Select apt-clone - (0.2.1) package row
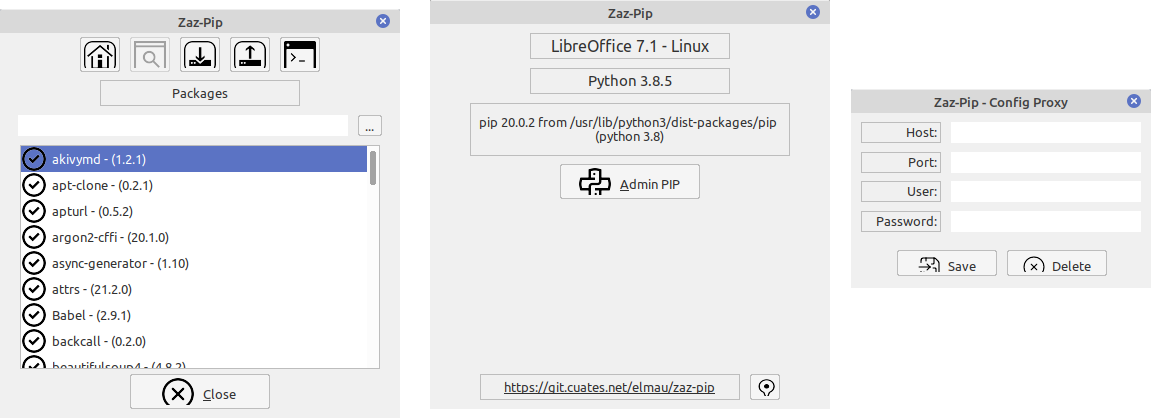 pyautogui.click(x=194, y=185)
